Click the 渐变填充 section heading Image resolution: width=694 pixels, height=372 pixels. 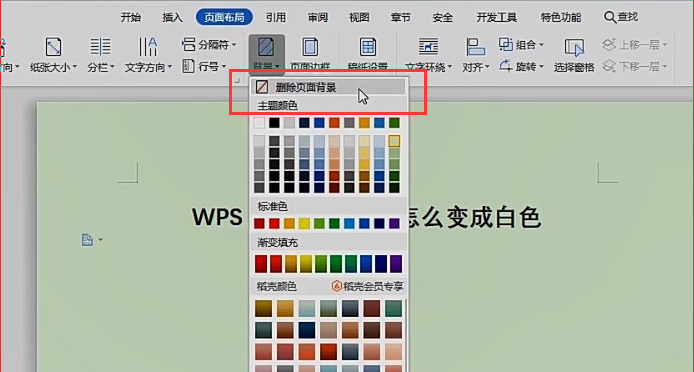[x=278, y=243]
